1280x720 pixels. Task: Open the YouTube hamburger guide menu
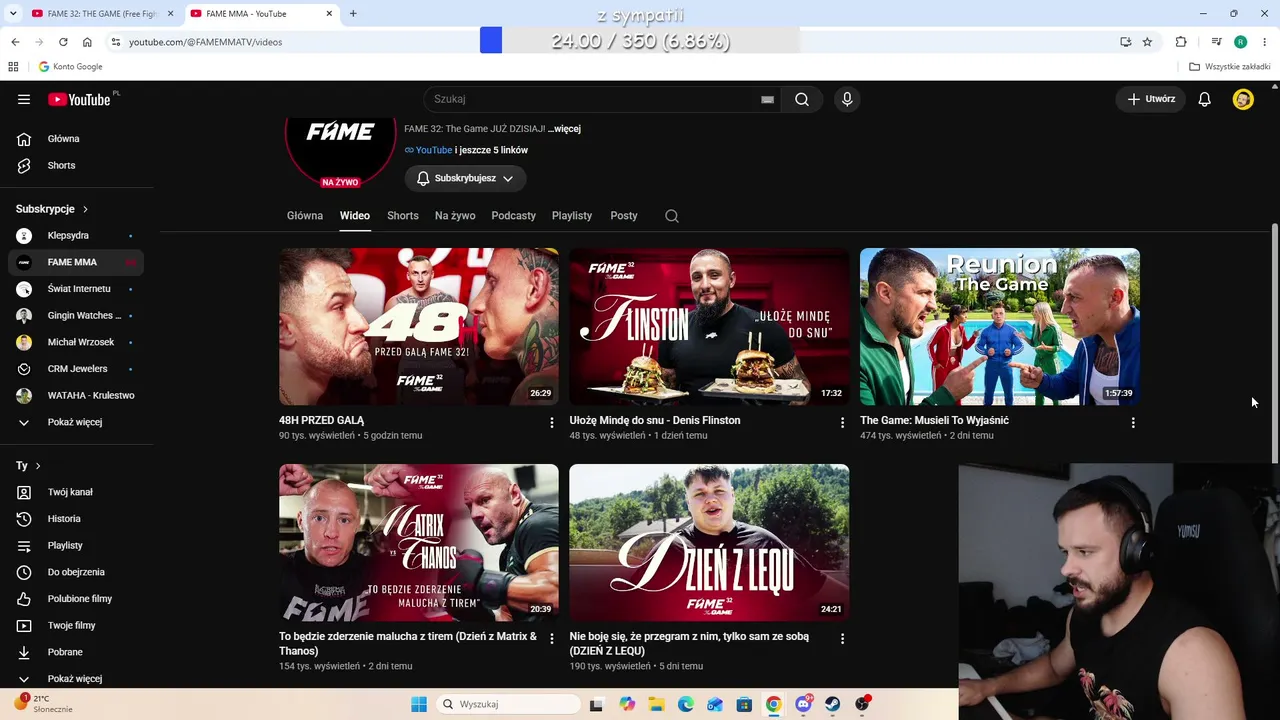(24, 99)
